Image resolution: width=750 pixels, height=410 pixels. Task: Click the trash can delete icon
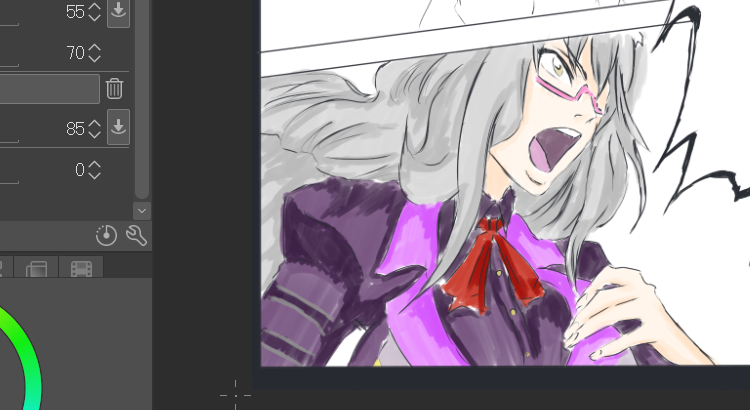(114, 89)
